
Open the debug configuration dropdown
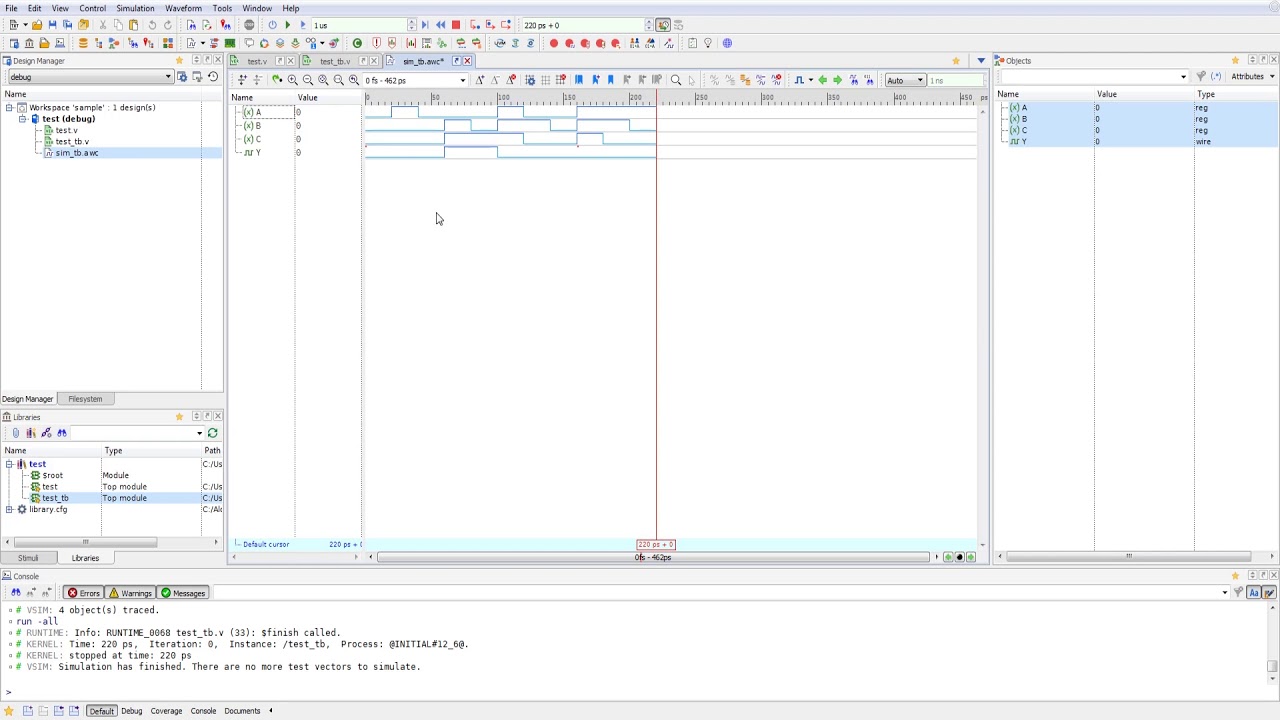[x=168, y=77]
